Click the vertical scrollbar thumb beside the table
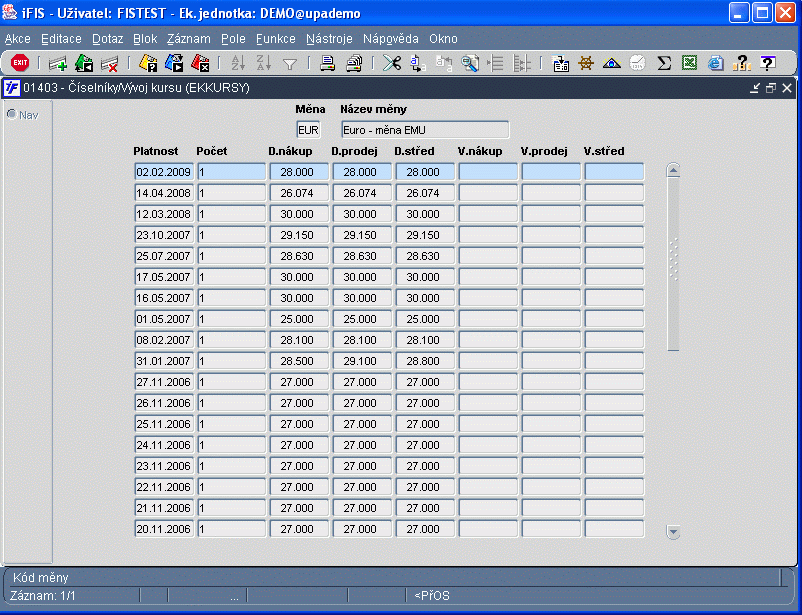The width and height of the screenshot is (802, 615). pos(673,264)
